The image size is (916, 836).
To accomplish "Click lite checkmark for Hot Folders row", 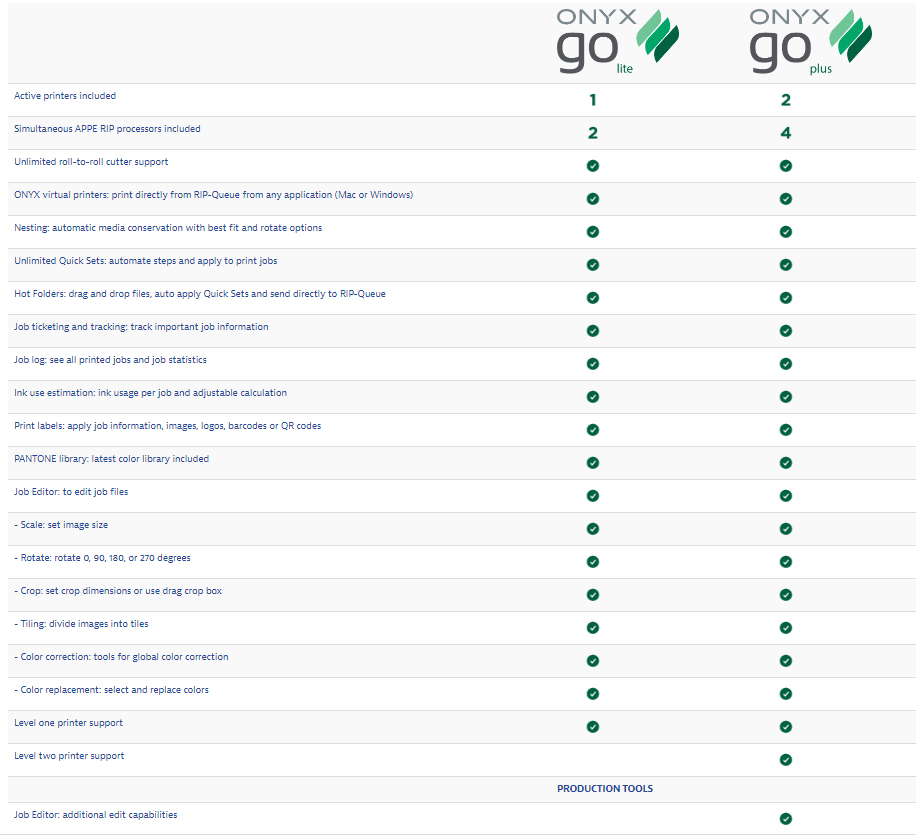I will click(593, 298).
